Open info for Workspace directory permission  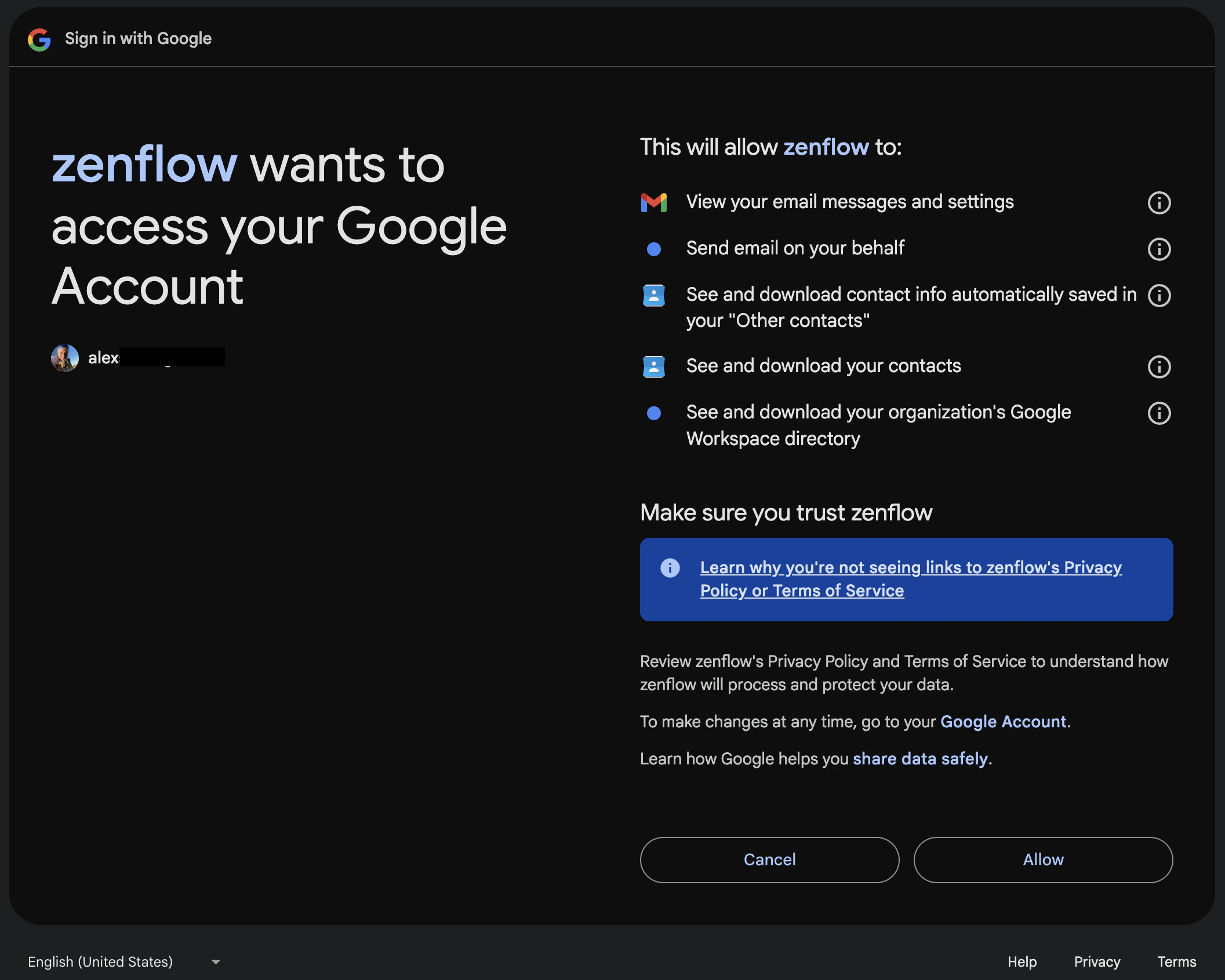point(1159,413)
